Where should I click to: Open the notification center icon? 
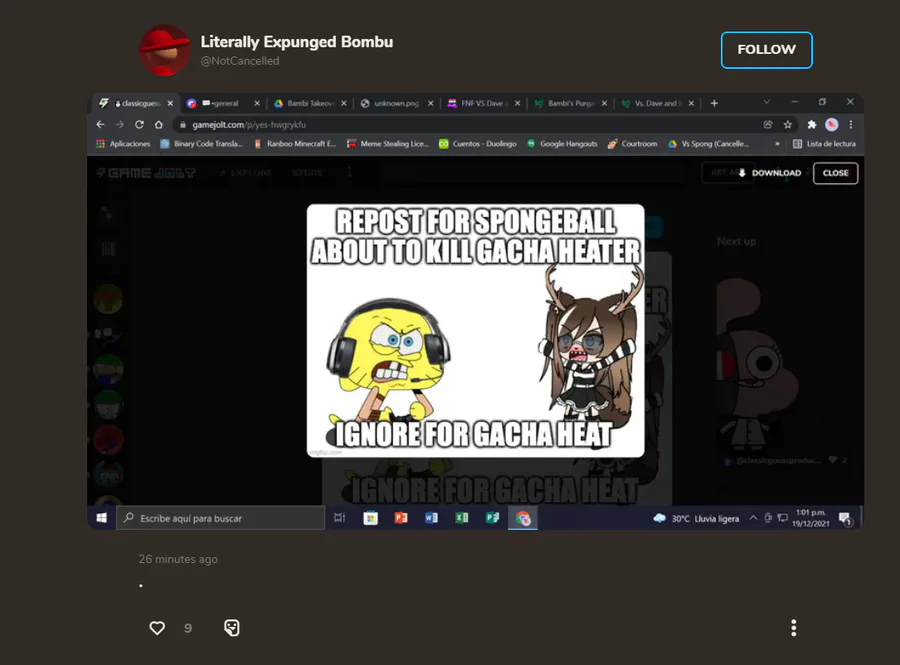(x=845, y=519)
